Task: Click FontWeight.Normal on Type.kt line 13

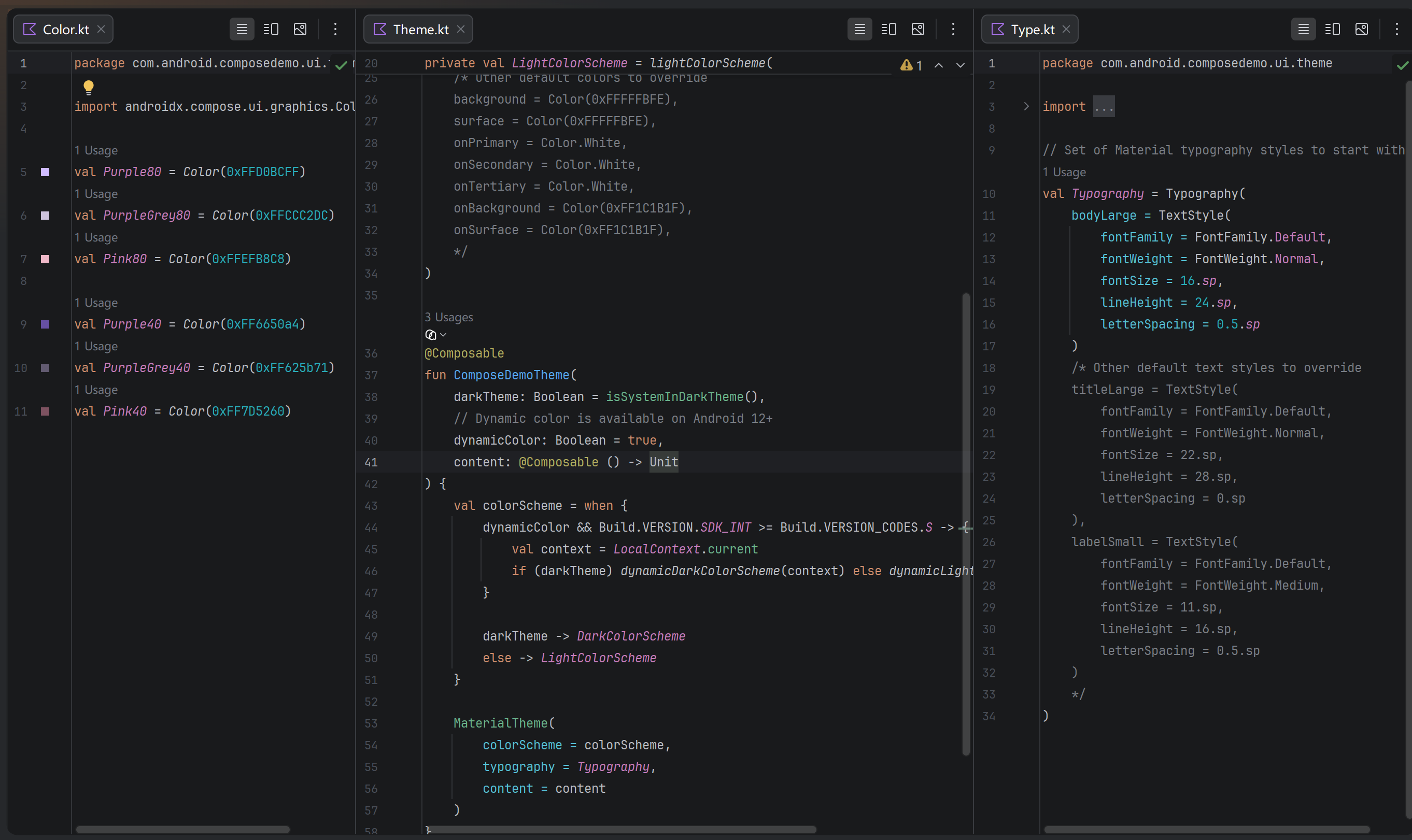Action: (x=1256, y=259)
